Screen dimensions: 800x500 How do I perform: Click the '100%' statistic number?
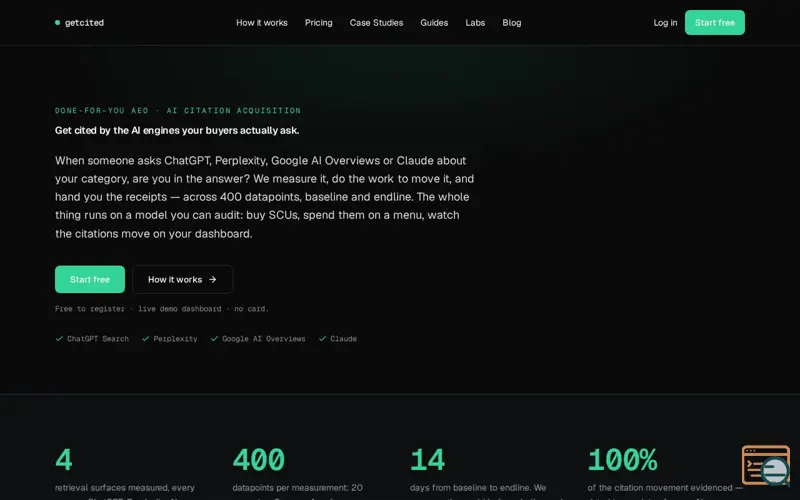tap(622, 460)
